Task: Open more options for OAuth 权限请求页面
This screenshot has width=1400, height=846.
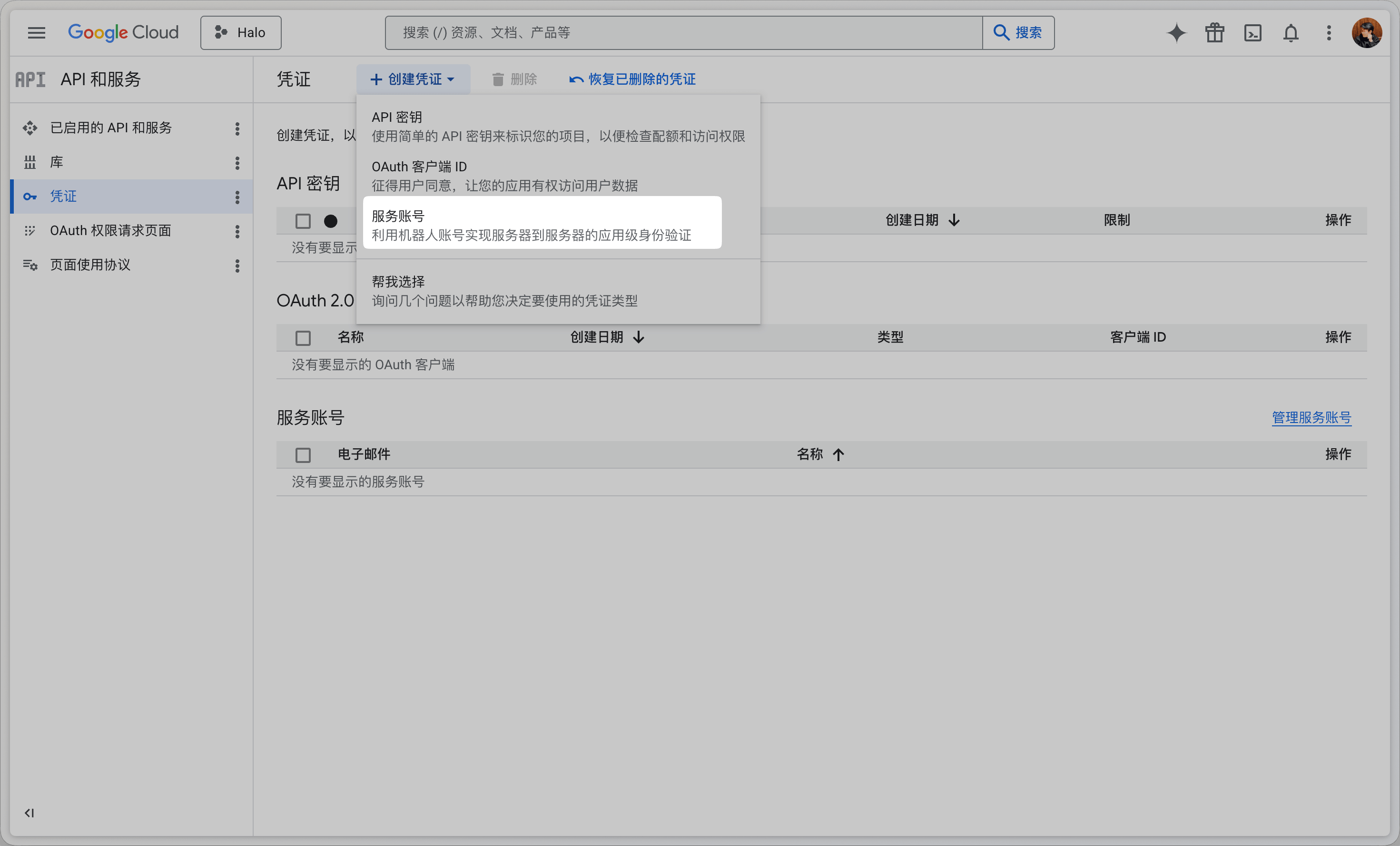Action: [x=237, y=231]
